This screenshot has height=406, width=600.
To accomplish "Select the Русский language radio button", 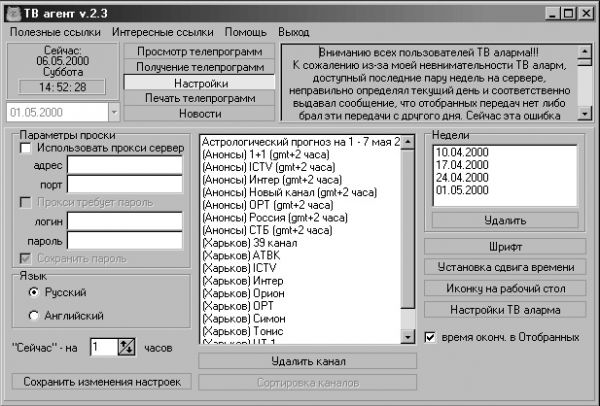I will click(x=34, y=292).
